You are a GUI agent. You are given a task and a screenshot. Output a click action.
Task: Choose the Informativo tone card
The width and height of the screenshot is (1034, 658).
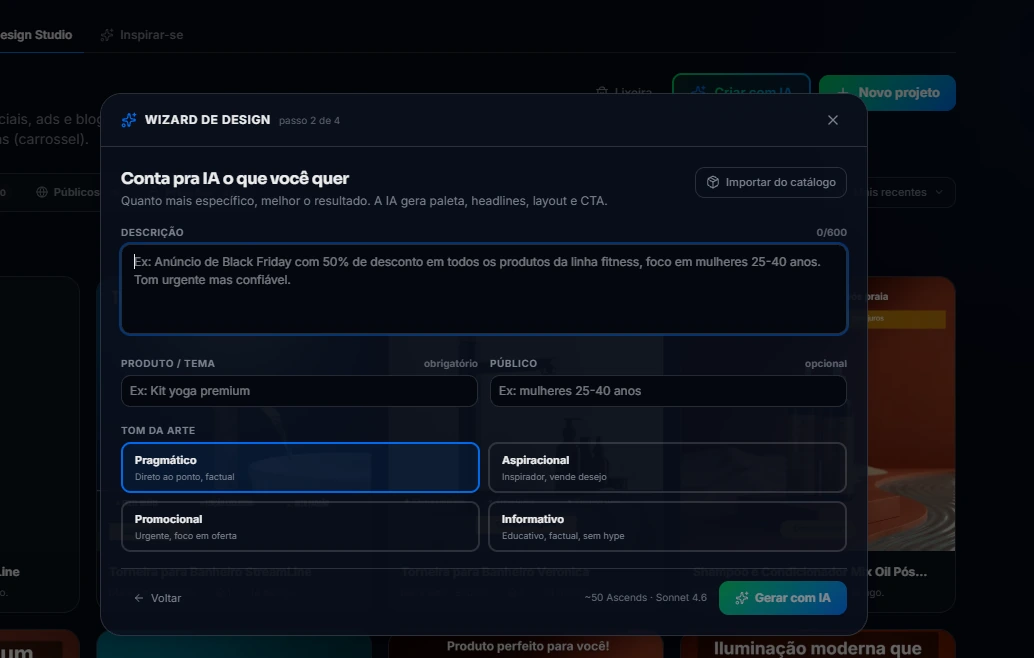[667, 526]
